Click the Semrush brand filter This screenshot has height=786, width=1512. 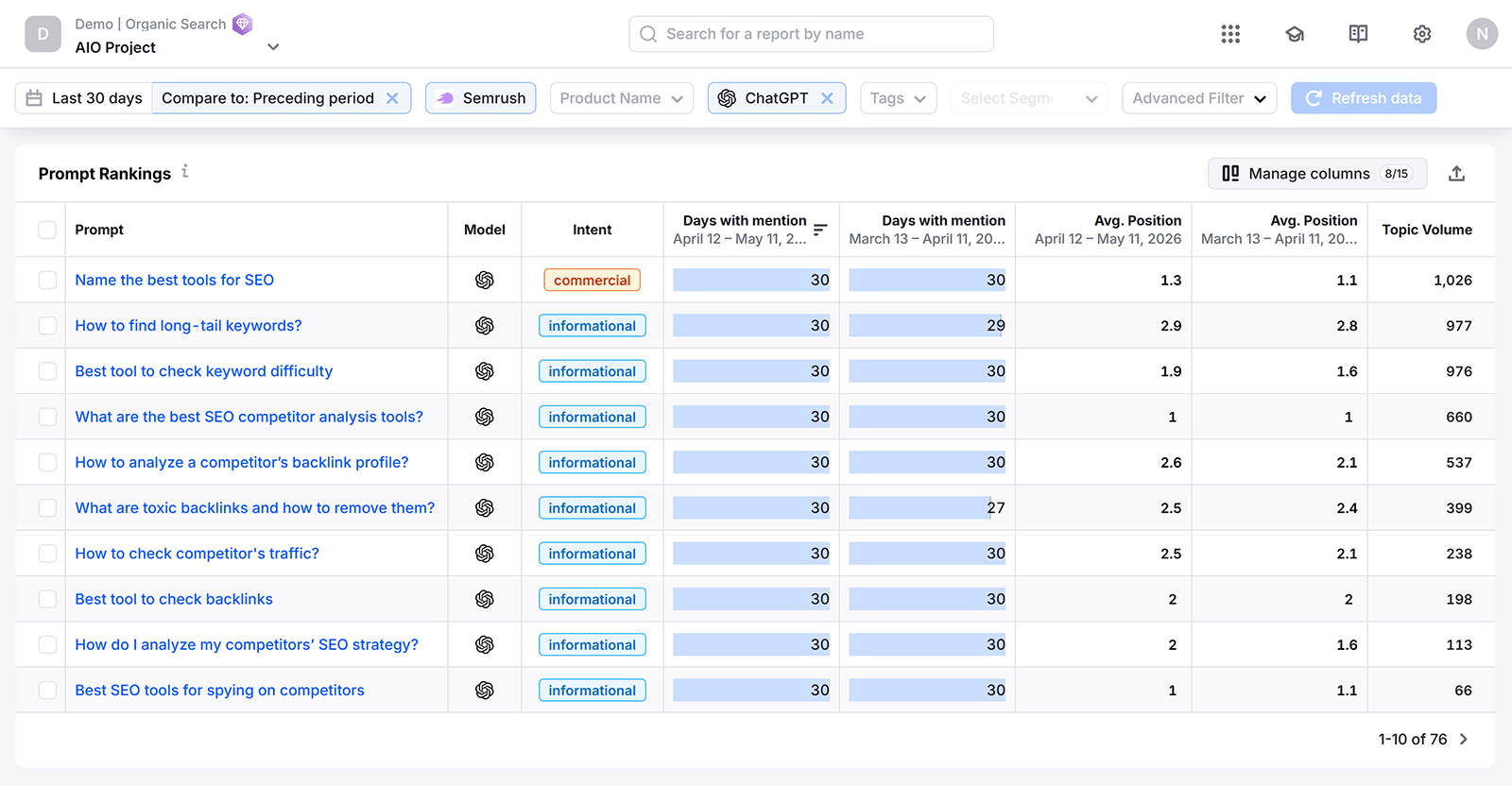click(x=481, y=98)
